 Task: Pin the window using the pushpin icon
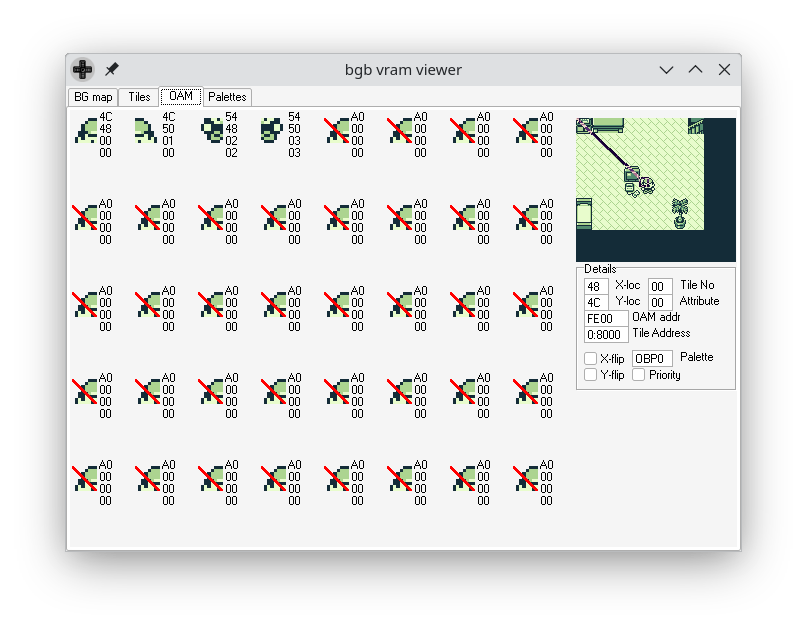[x=112, y=70]
